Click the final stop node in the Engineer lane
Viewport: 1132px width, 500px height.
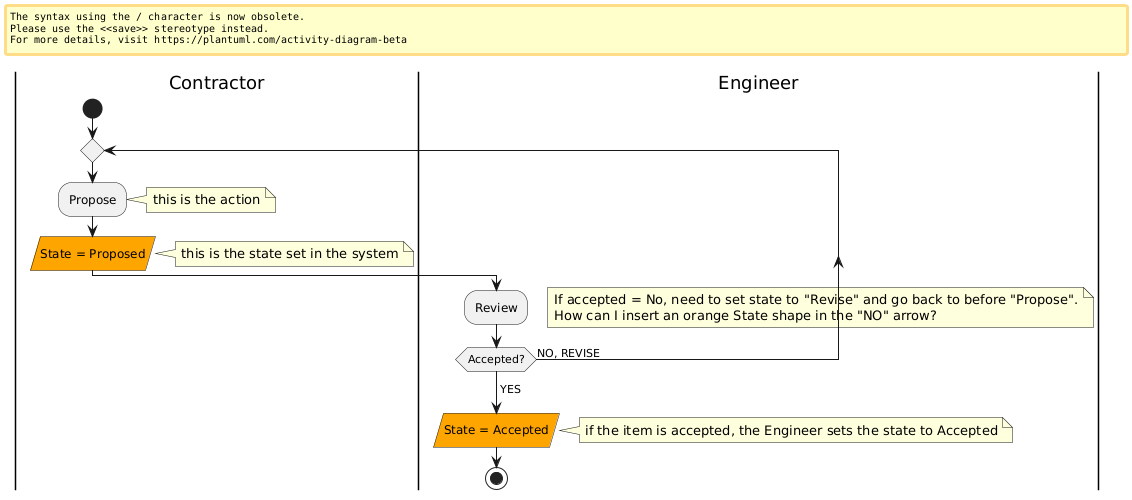click(496, 478)
